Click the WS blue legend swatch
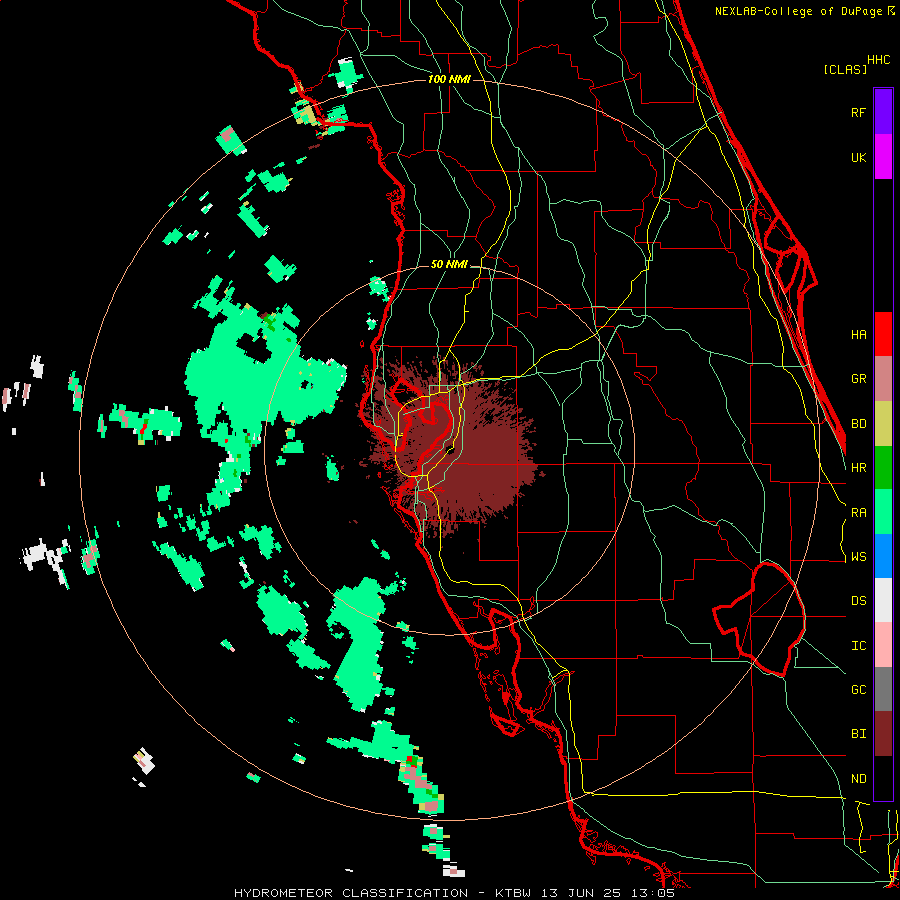 [x=883, y=556]
